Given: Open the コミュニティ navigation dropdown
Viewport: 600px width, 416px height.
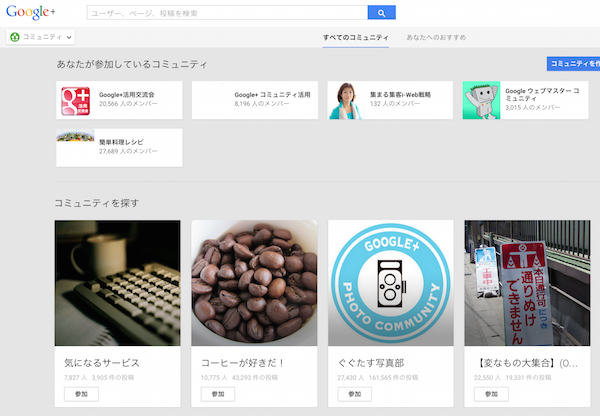Looking at the screenshot, I should [x=41, y=37].
